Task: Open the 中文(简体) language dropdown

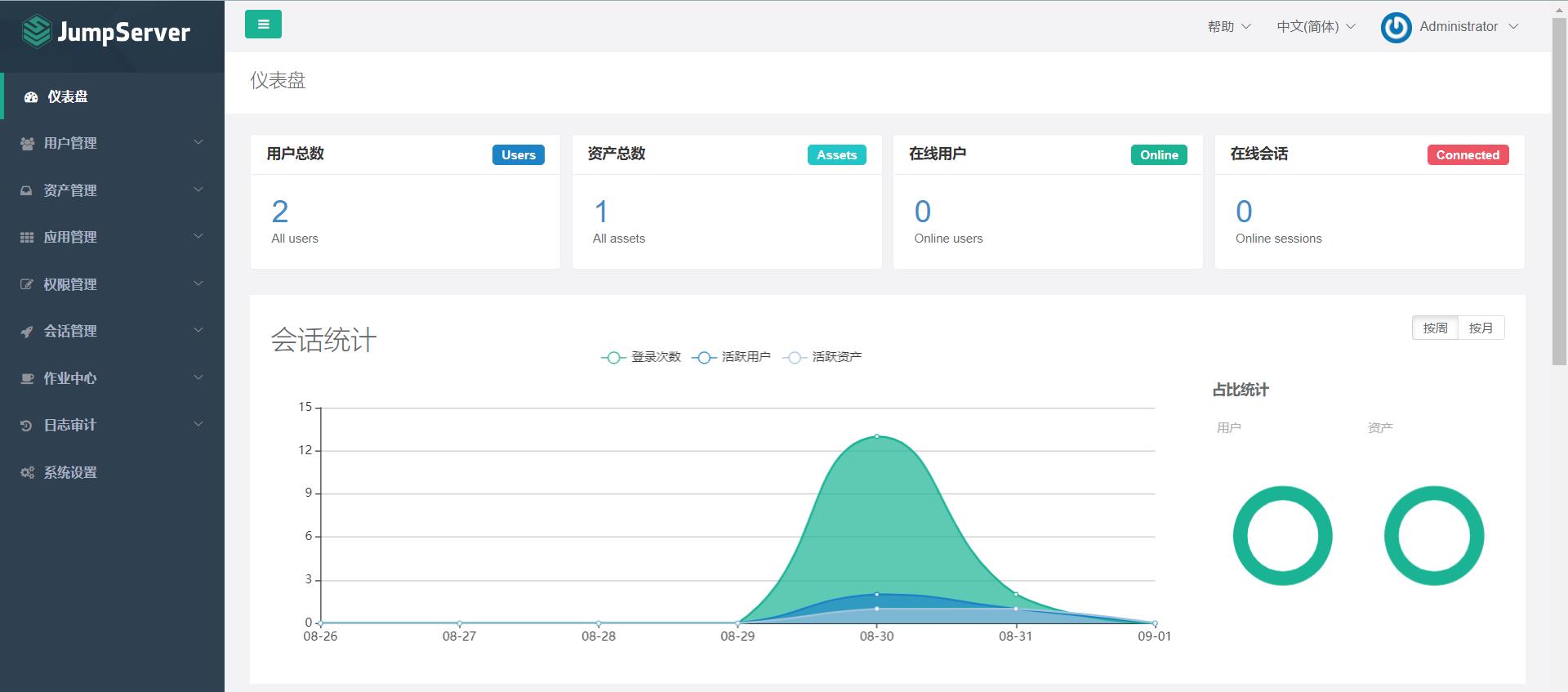Action: (x=1316, y=27)
